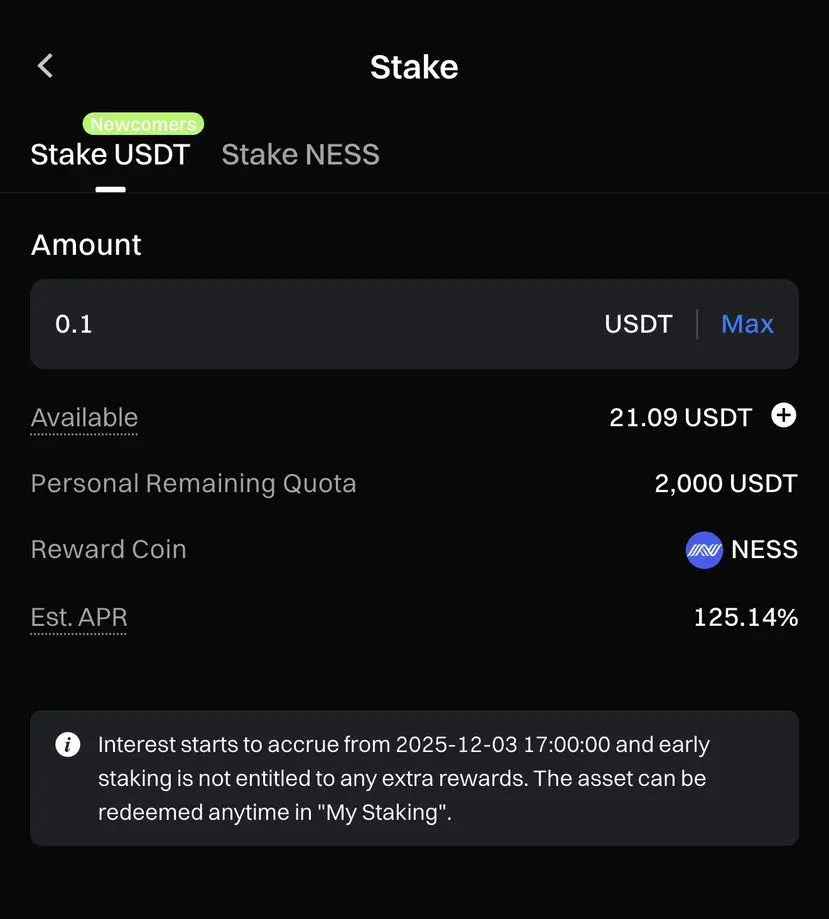
Task: Tap the NESS reward coin name
Action: coord(764,550)
